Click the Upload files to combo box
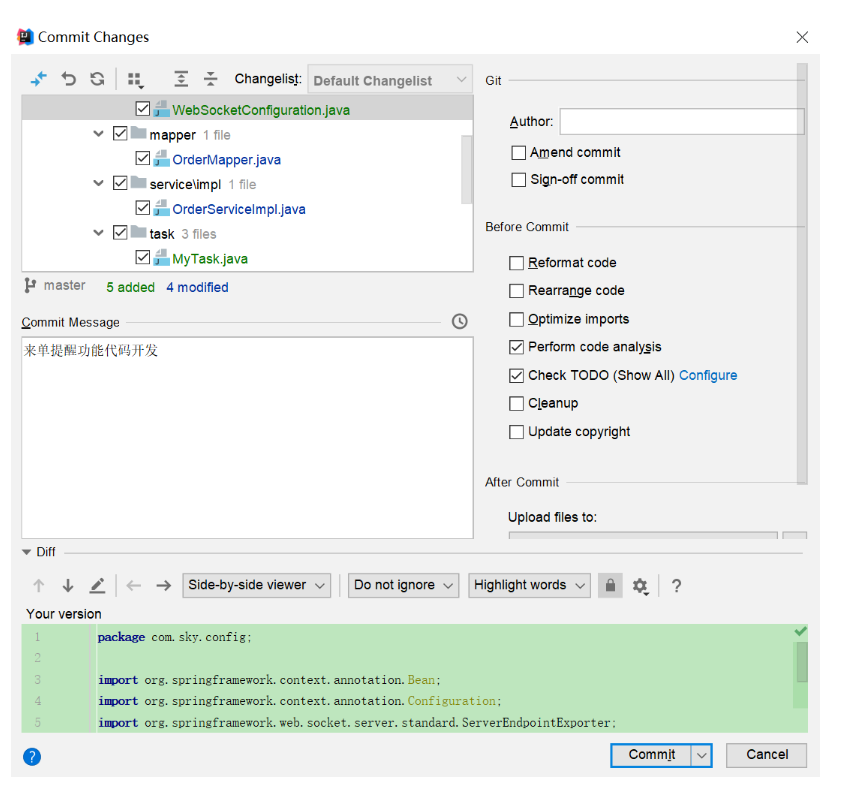This screenshot has height=795, width=843. point(643,535)
